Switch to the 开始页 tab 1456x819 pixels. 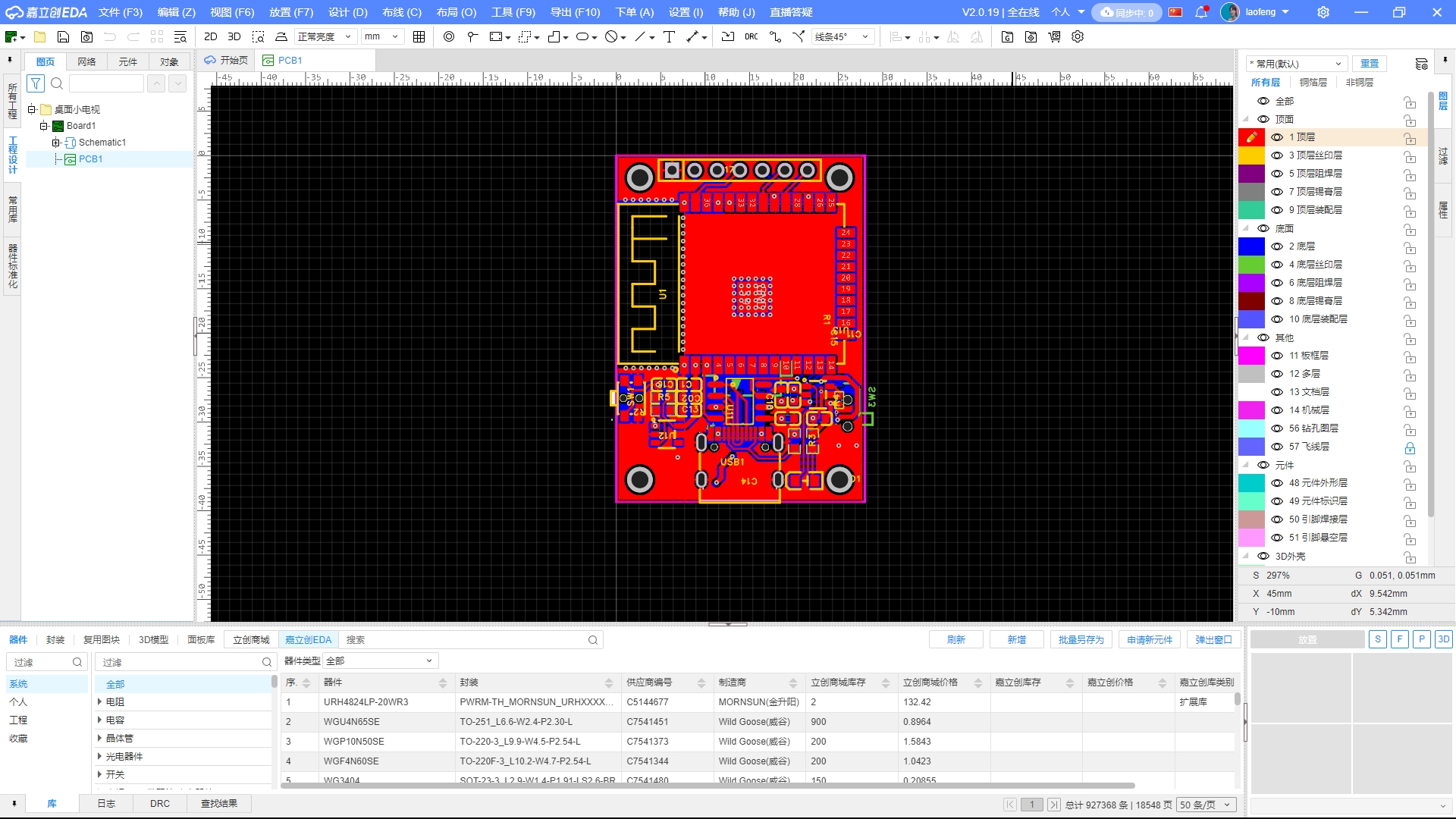click(x=226, y=60)
